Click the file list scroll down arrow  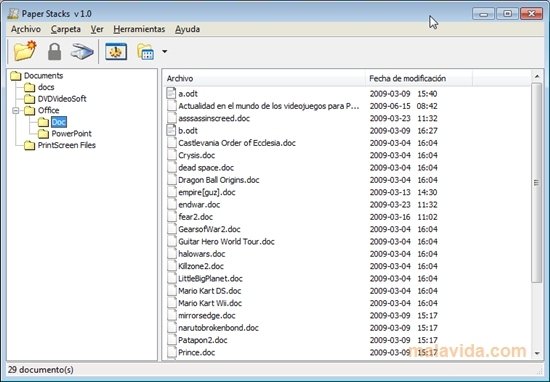pyautogui.click(x=537, y=353)
